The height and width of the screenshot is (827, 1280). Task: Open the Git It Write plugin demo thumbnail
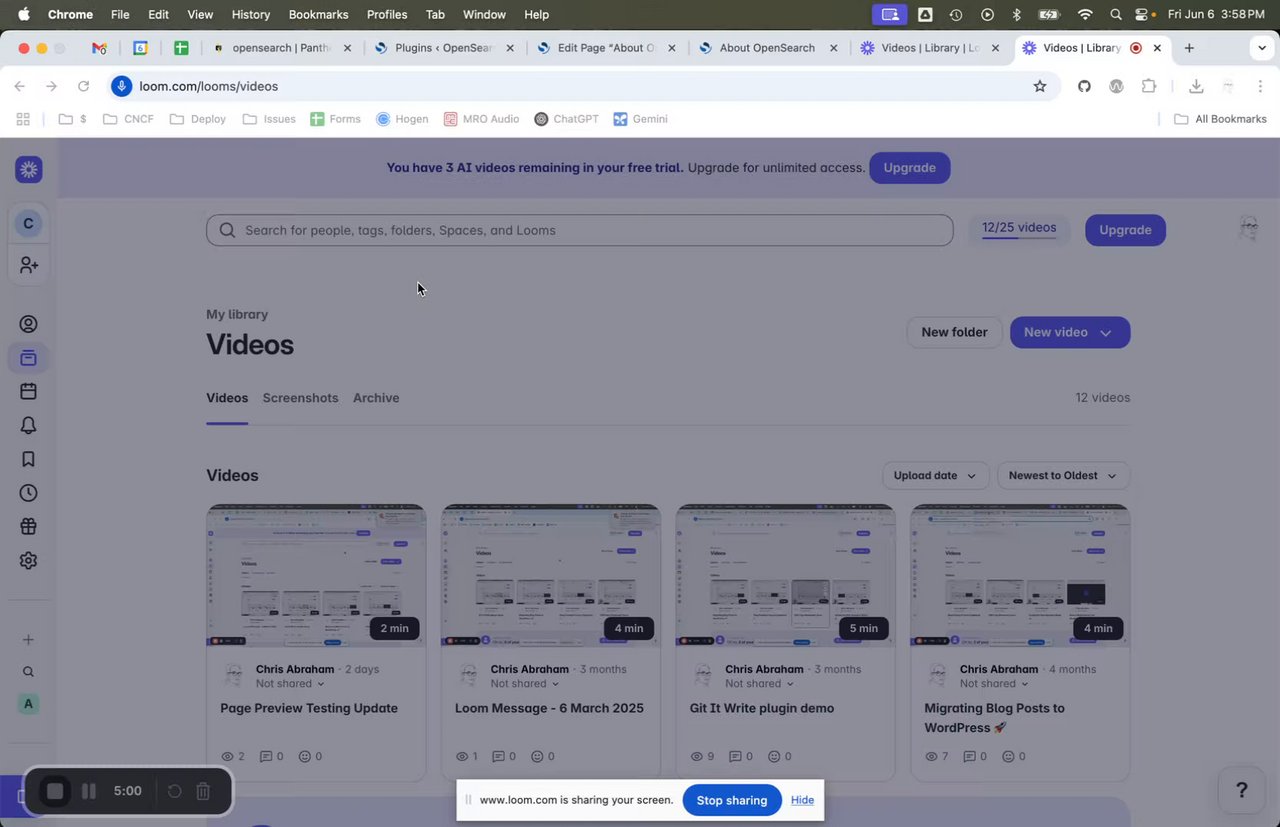785,575
